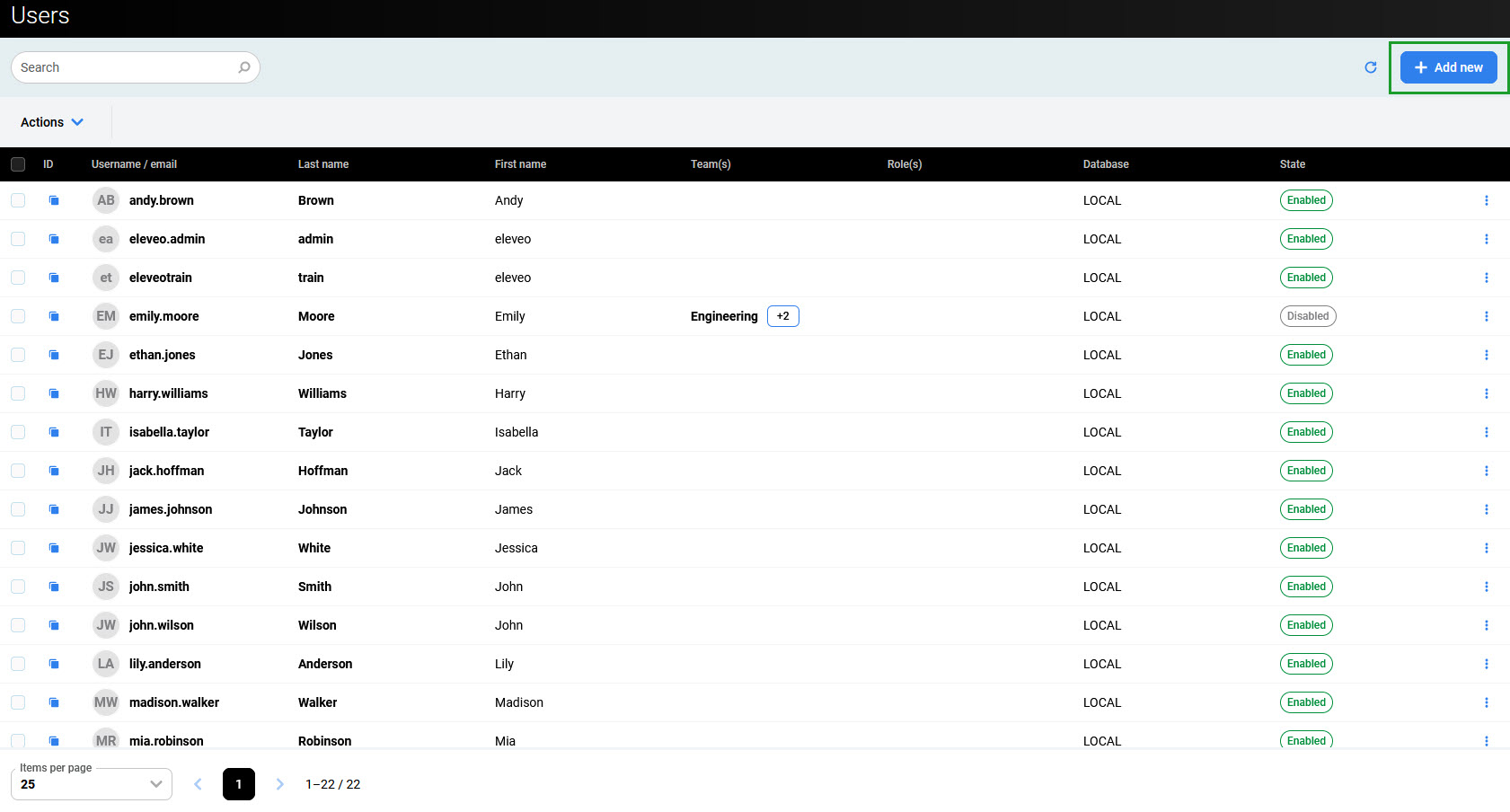
Task: Open kebab menu for eleveo.admin row
Action: tap(1486, 239)
